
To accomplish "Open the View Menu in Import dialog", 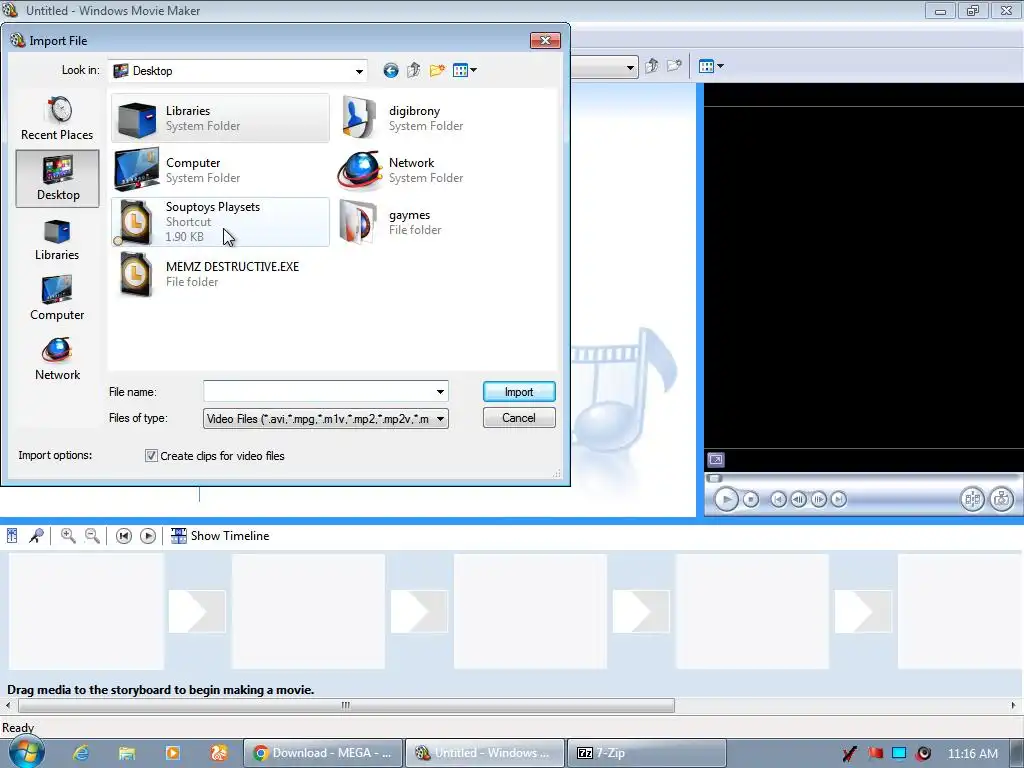I will point(464,71).
